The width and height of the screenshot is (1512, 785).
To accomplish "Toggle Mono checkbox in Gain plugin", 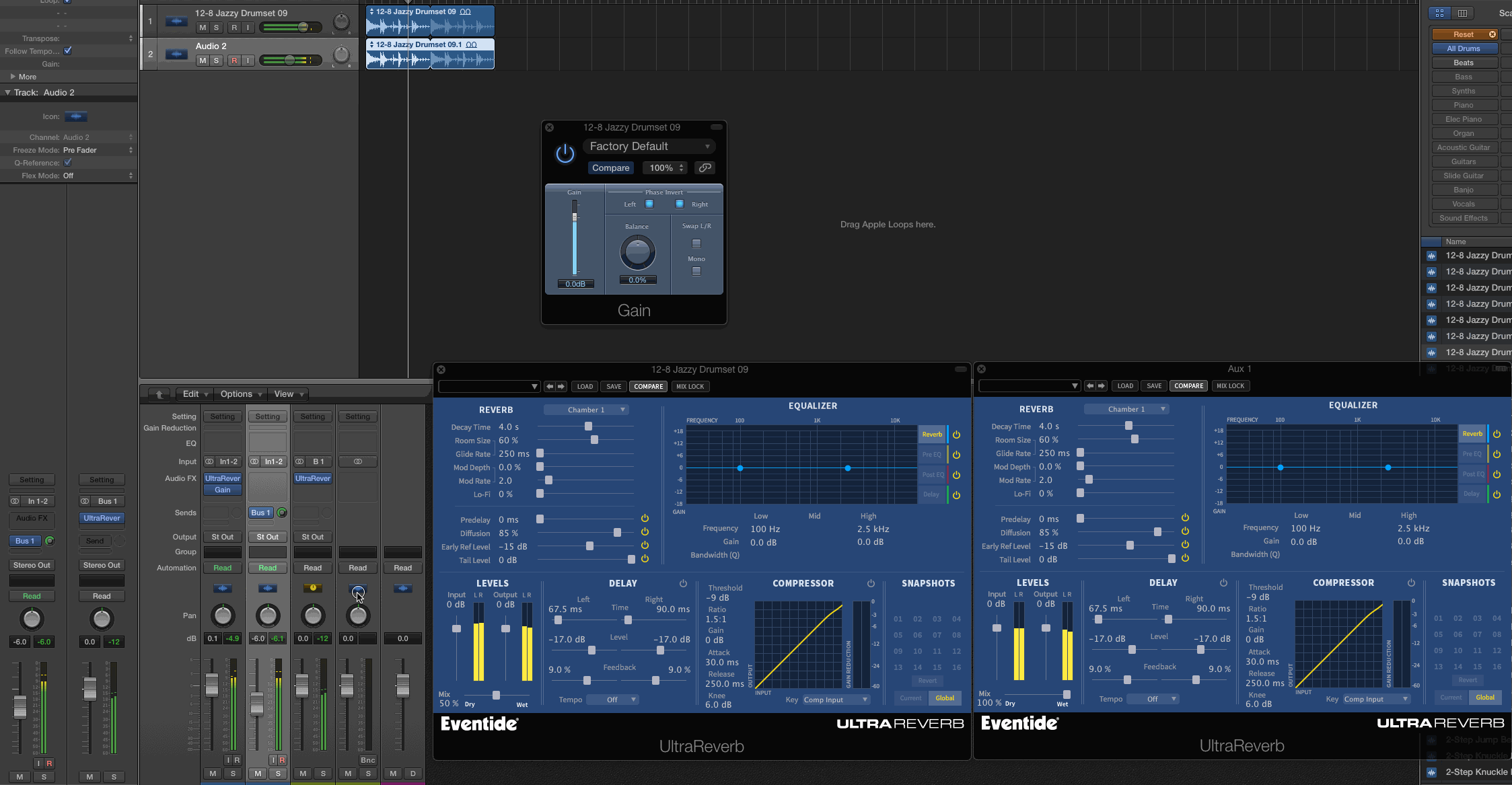I will point(696,271).
